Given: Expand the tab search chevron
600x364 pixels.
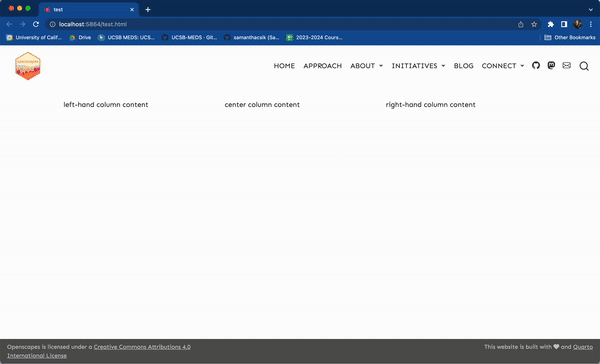Looking at the screenshot, I should (x=590, y=10).
